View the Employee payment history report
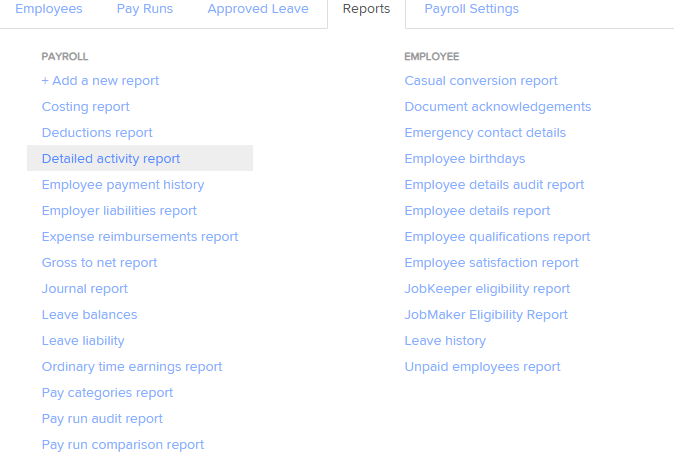 tap(123, 185)
